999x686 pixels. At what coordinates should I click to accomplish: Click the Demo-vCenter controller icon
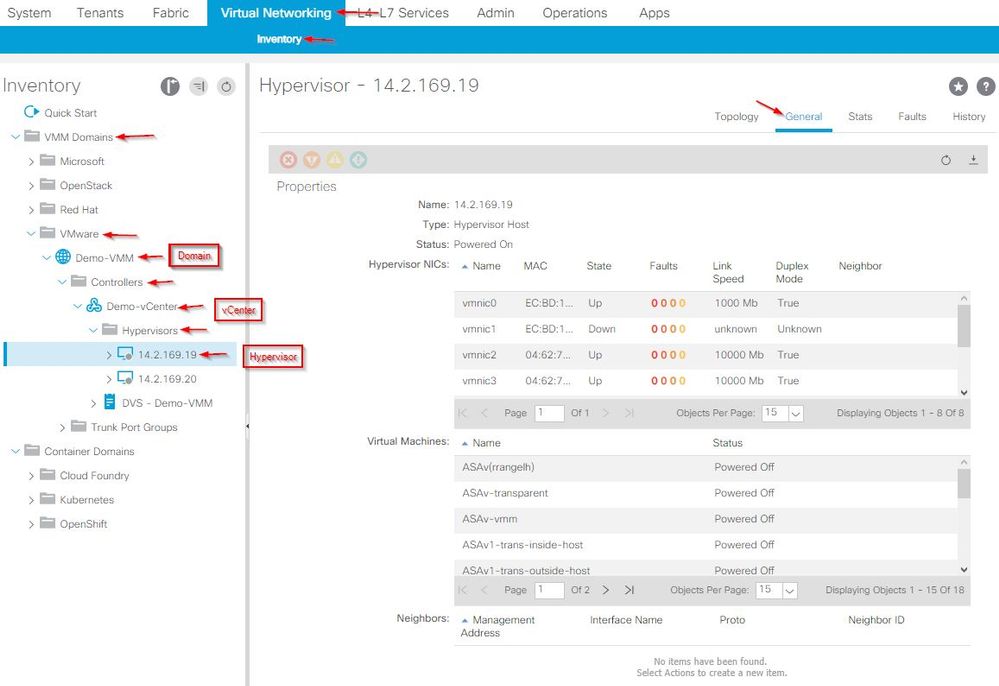pos(94,306)
